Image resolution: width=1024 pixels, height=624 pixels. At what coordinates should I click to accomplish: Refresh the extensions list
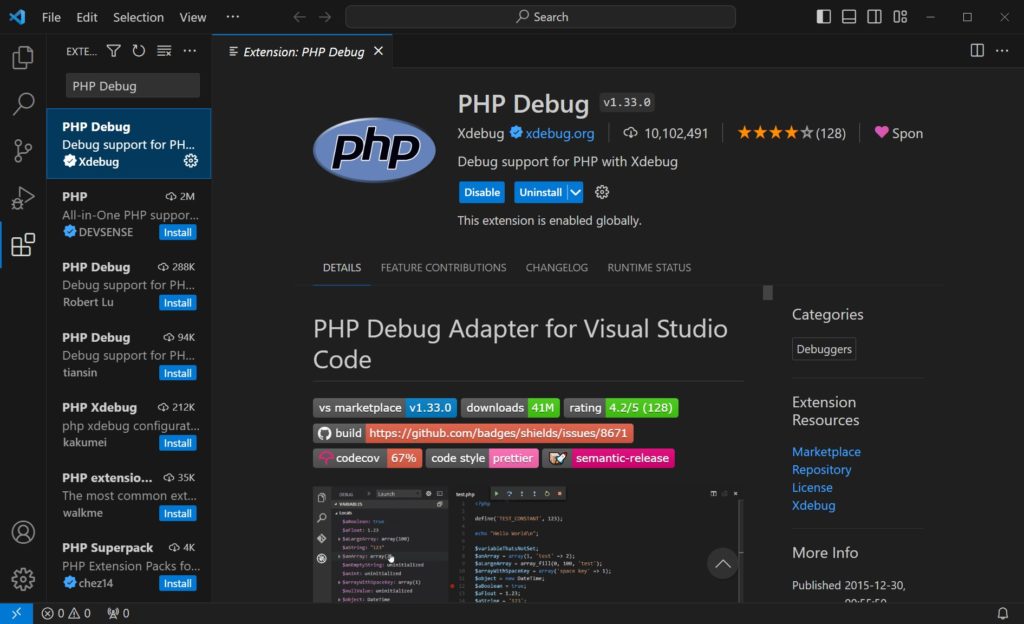[138, 51]
